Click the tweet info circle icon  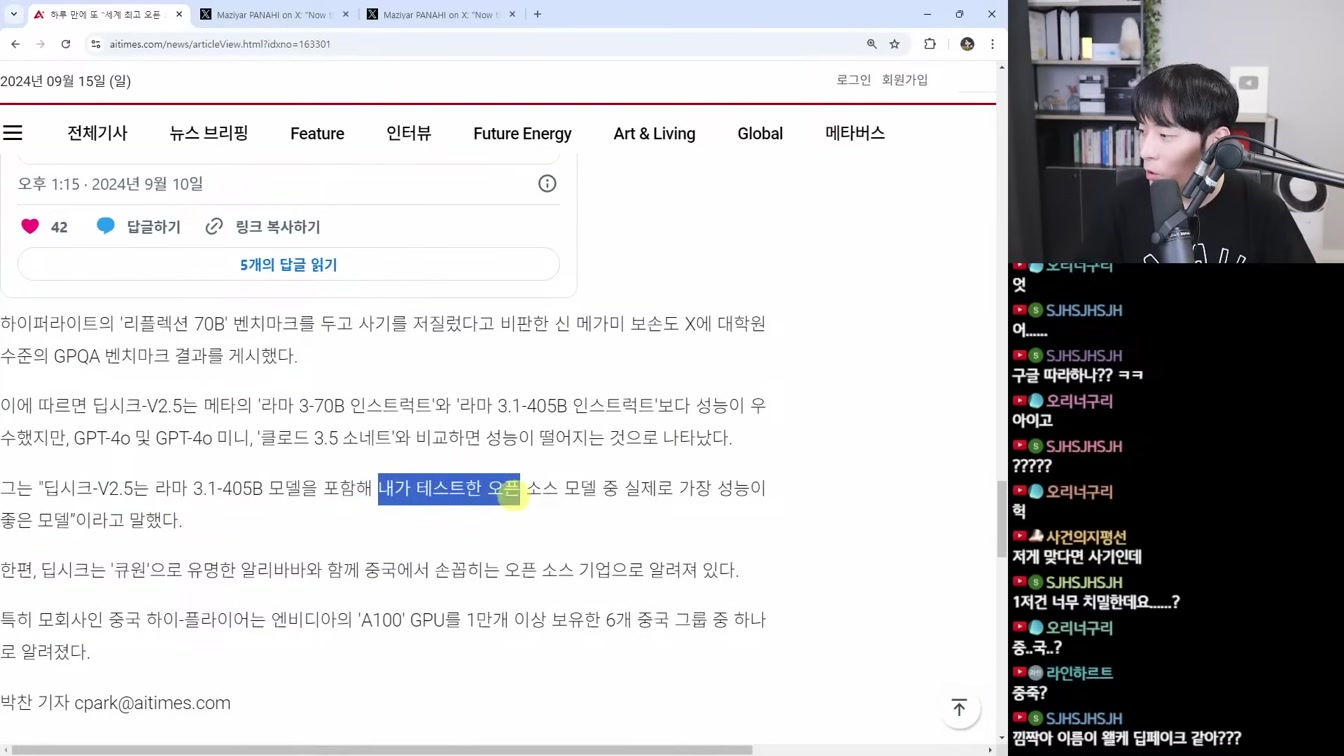(x=547, y=183)
